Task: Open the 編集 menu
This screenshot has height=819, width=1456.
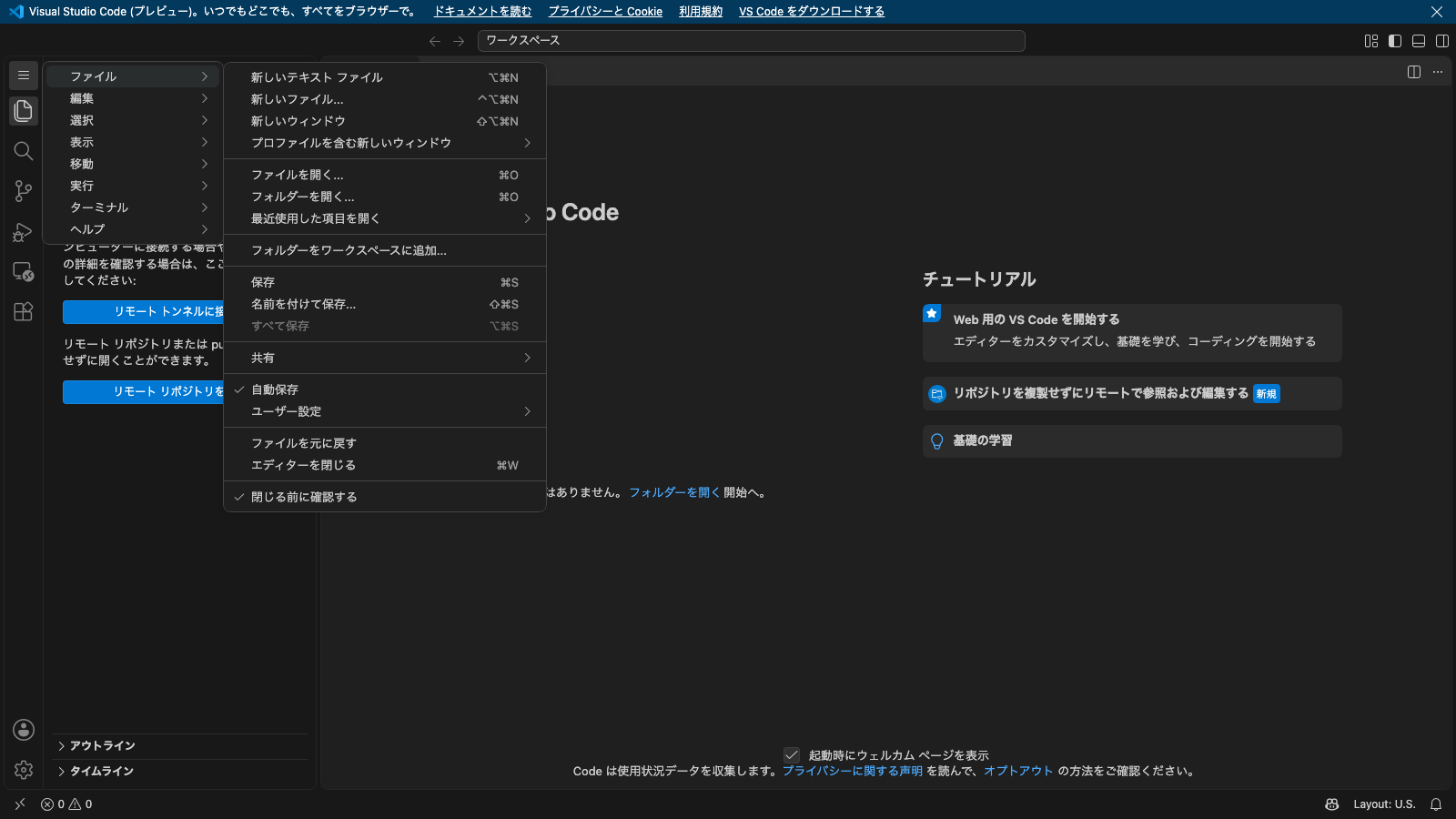Action: coord(133,98)
